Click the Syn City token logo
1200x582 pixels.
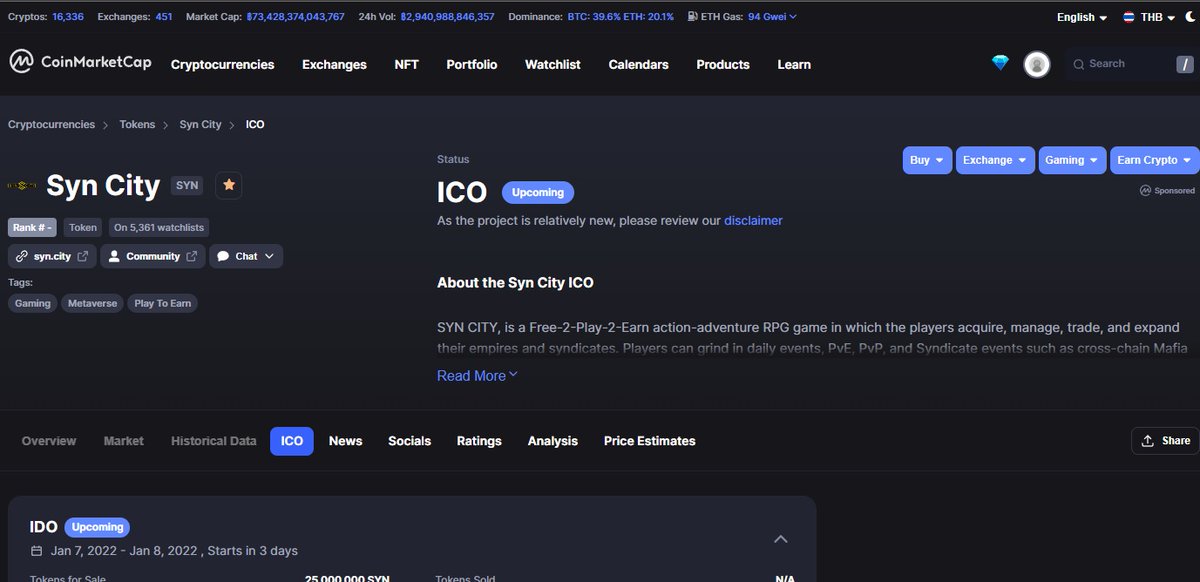[23, 185]
